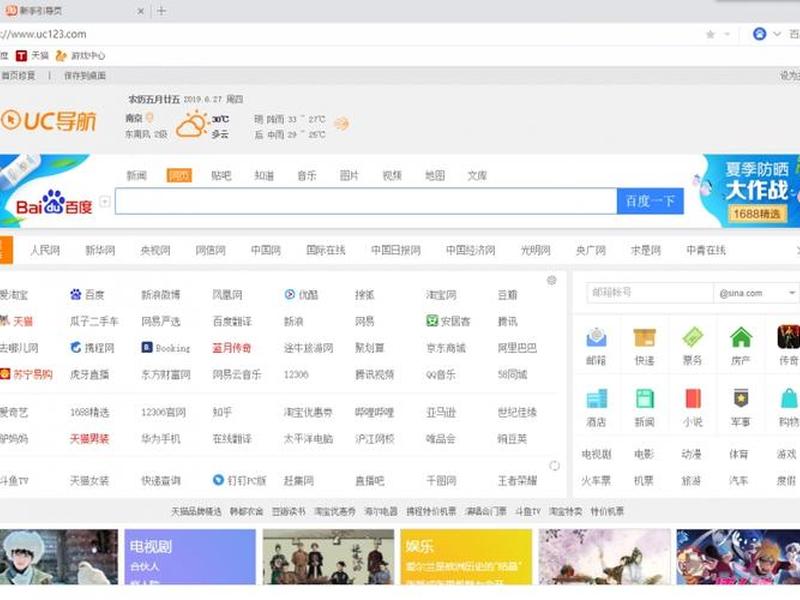The height and width of the screenshot is (600, 800).
Task: Open the 邮箱 mail icon shortcut
Action: click(x=596, y=337)
